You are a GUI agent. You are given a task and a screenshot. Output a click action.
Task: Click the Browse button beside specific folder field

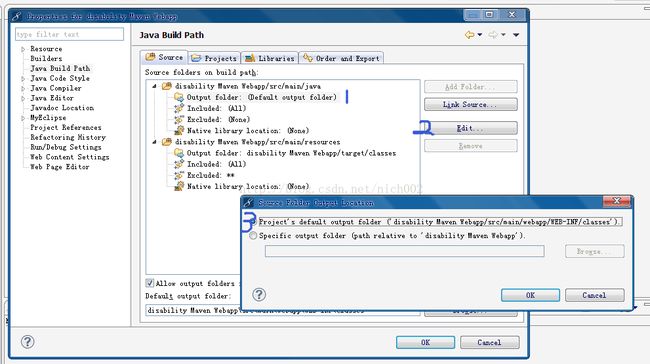(x=594, y=251)
